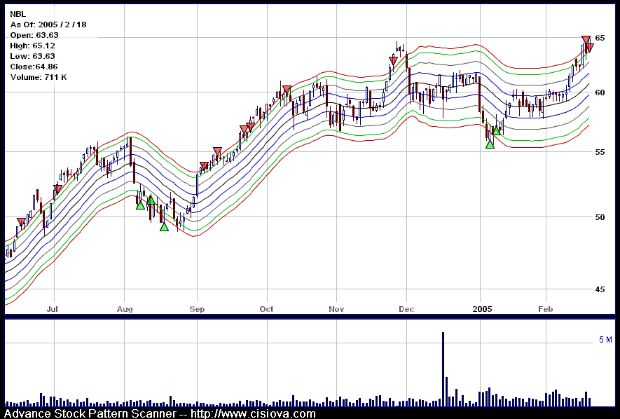Click the '5 M' volume axis label

click(605, 340)
